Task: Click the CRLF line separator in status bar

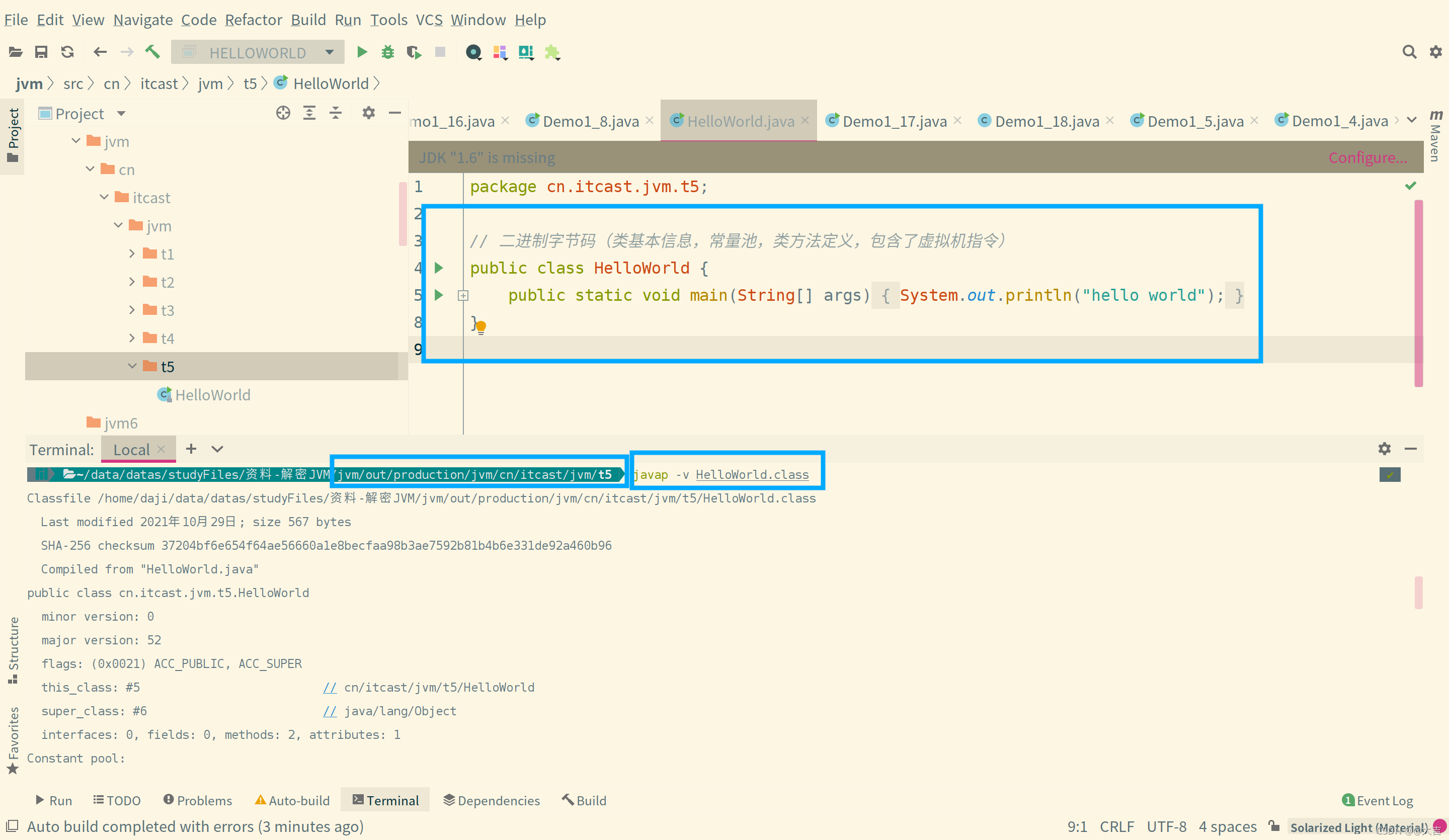Action: (x=1116, y=826)
